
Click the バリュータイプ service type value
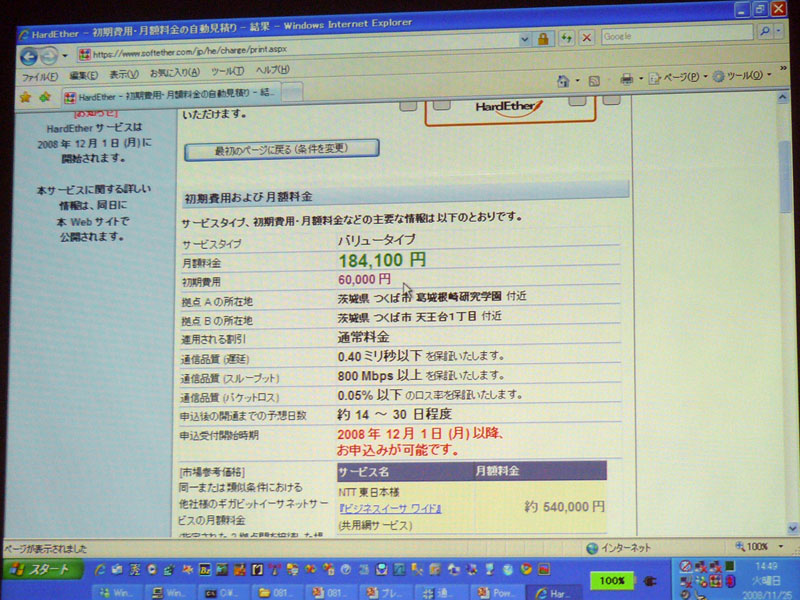377,240
